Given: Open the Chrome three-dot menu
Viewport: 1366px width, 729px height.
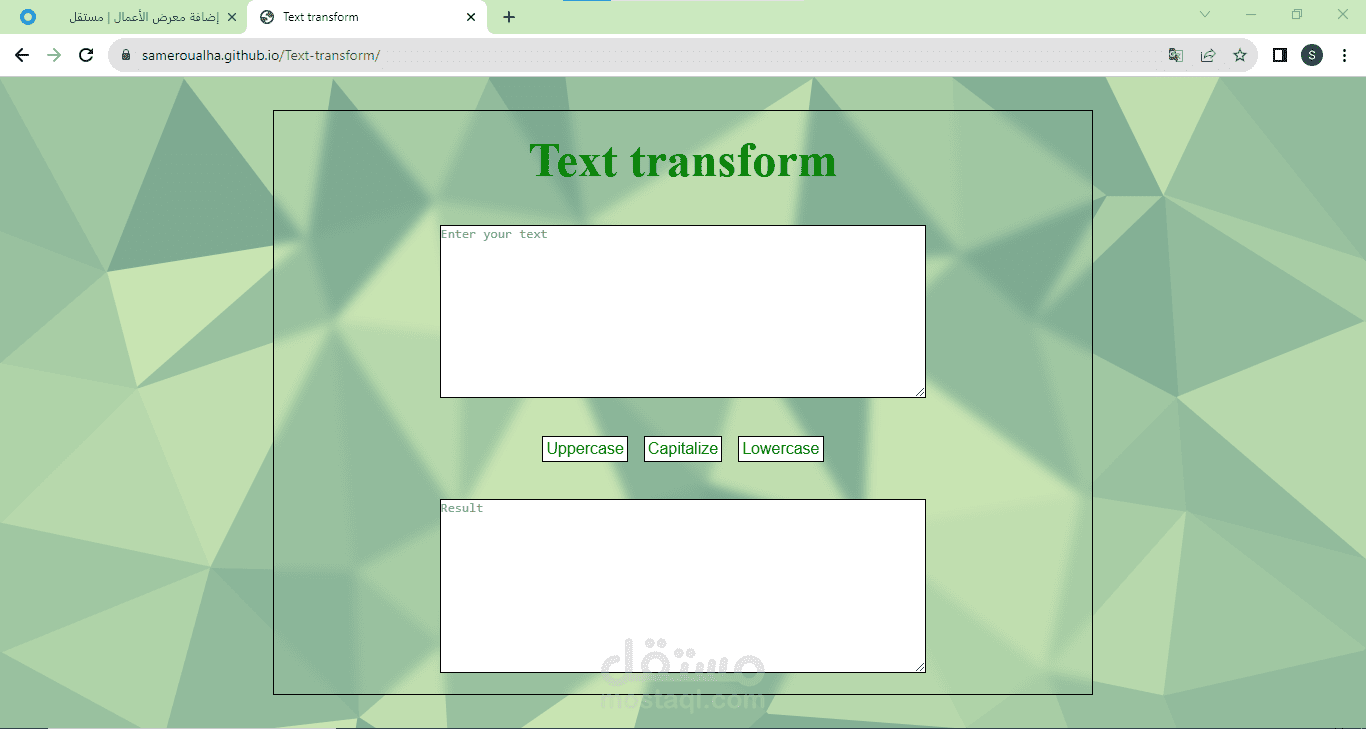Looking at the screenshot, I should [1346, 55].
